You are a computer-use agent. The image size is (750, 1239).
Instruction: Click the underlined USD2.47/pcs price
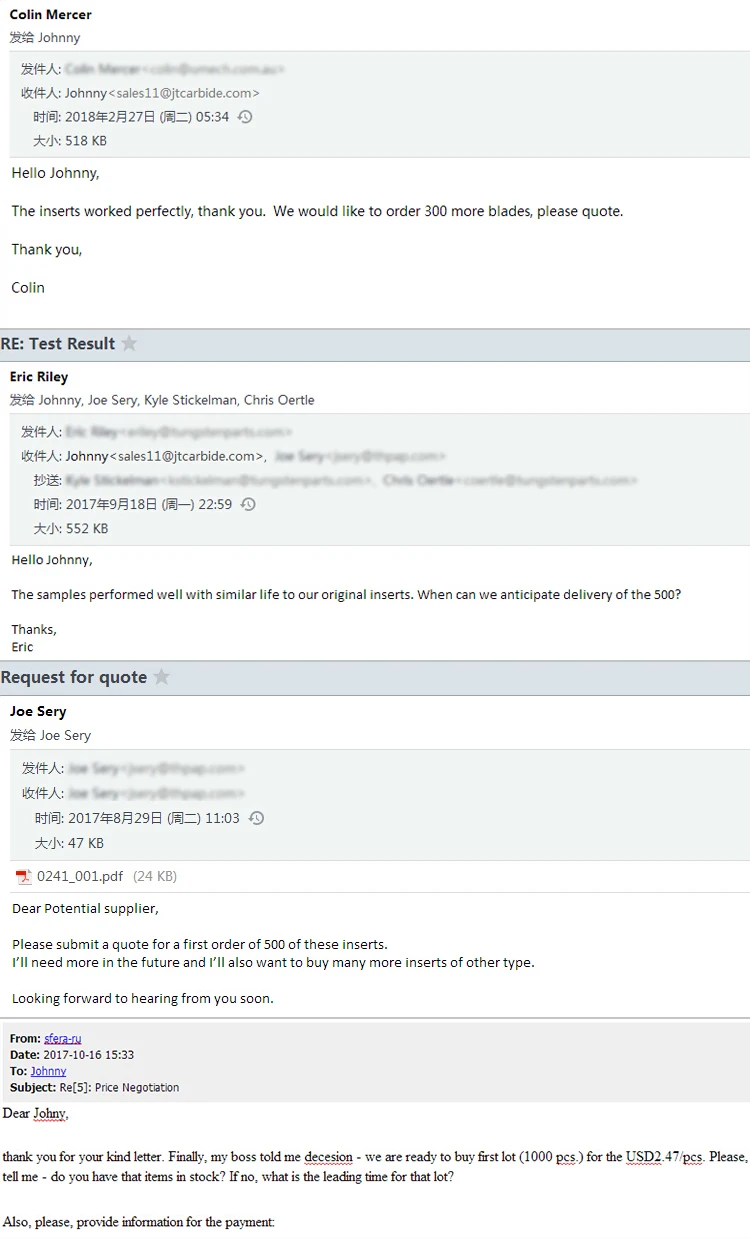click(665, 1157)
